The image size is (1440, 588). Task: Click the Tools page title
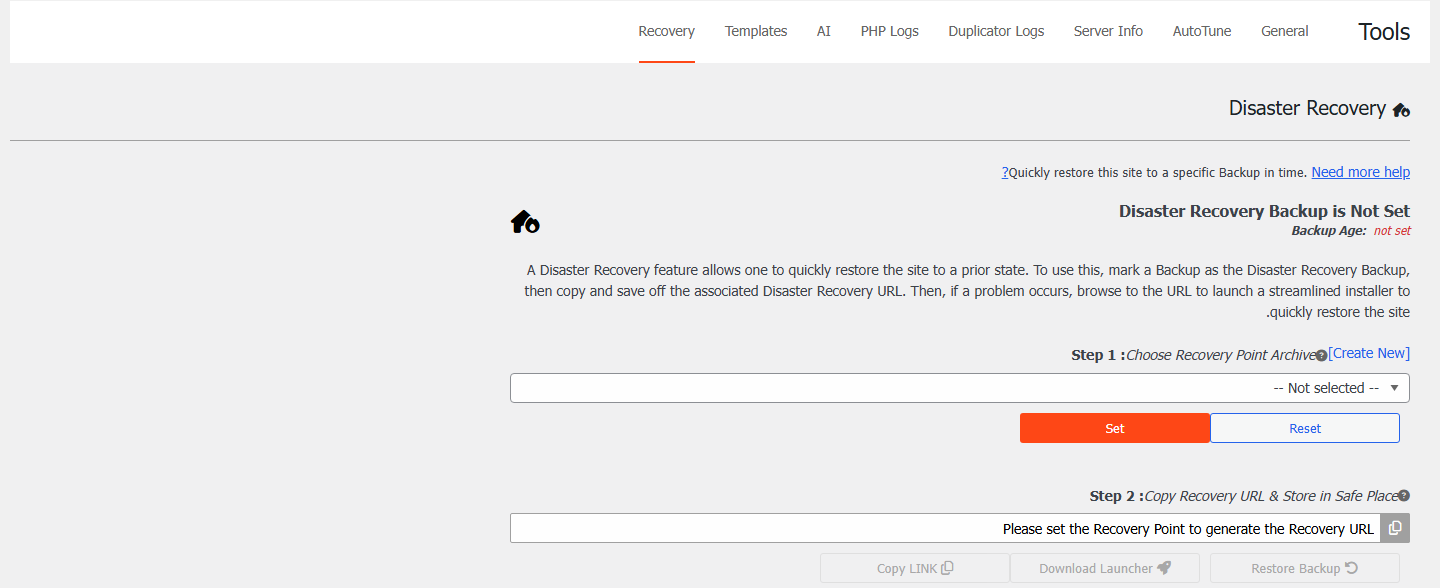coord(1384,32)
